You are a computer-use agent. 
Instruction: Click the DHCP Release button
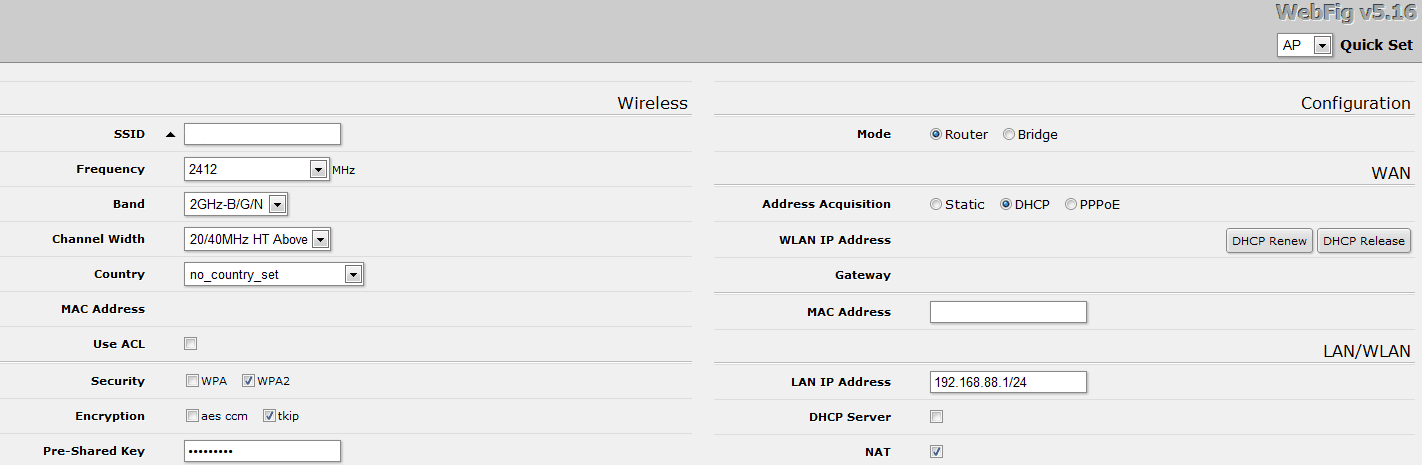click(x=1363, y=241)
